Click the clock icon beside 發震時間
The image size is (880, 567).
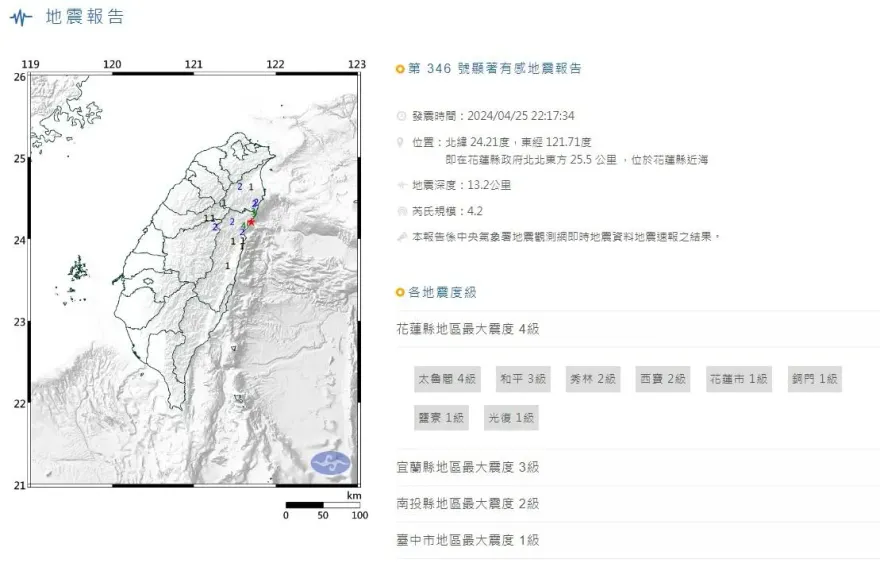[x=402, y=116]
